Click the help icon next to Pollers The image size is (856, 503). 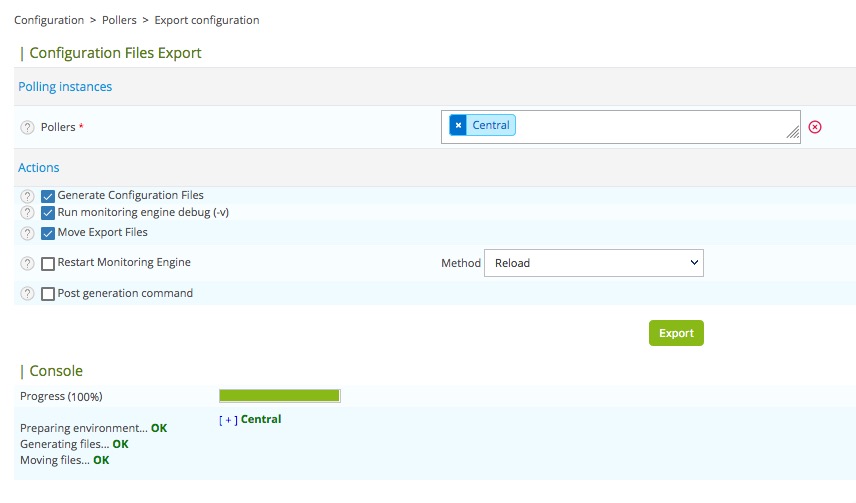pyautogui.click(x=27, y=128)
